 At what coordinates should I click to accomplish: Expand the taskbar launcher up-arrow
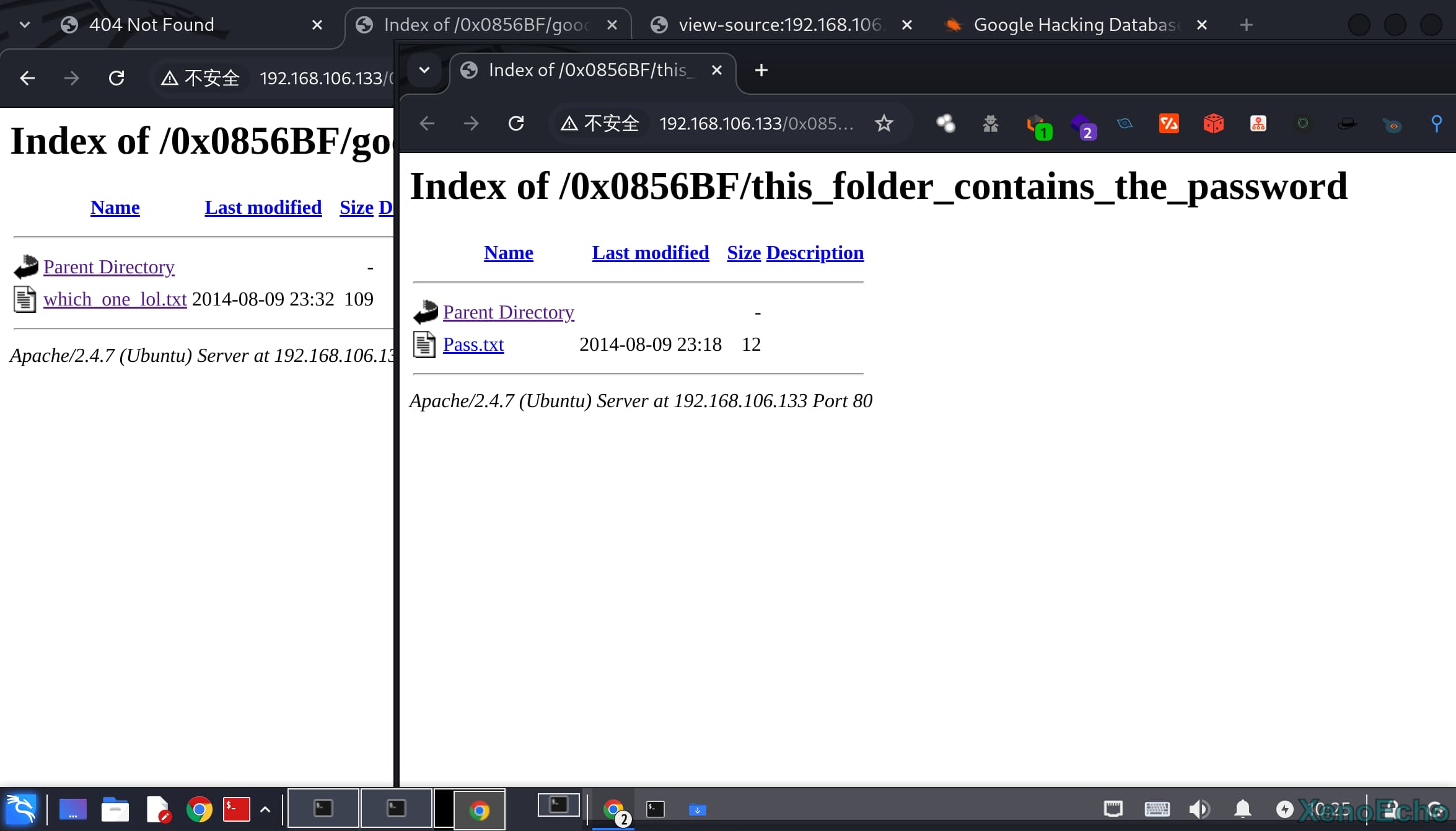265,809
